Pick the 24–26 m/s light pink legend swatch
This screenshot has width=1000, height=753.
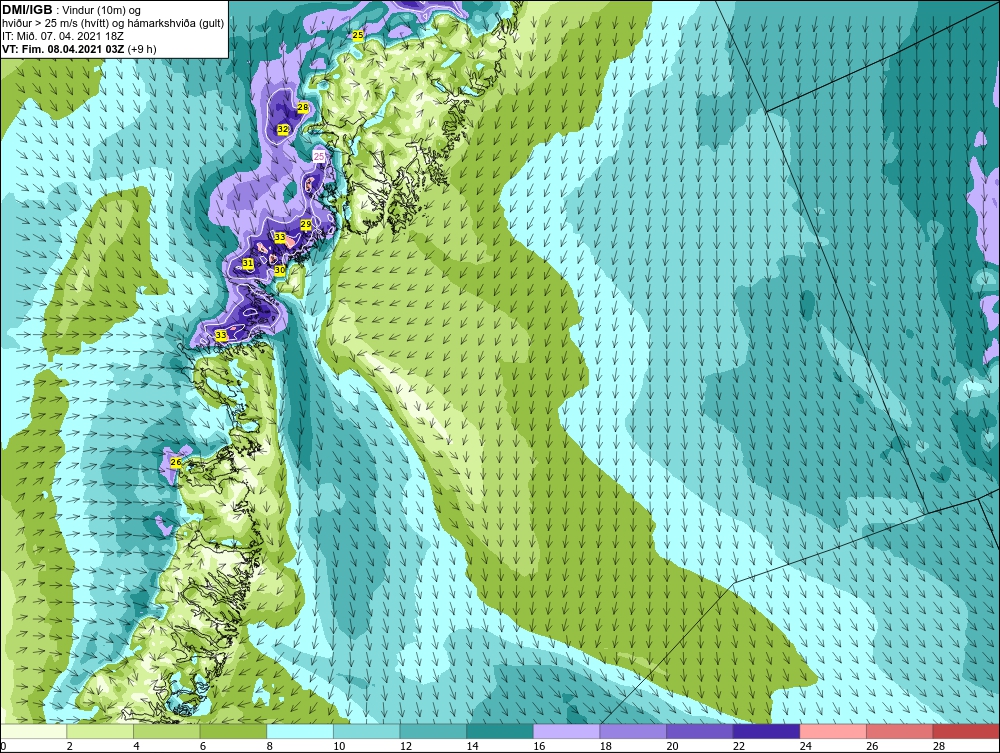(833, 731)
